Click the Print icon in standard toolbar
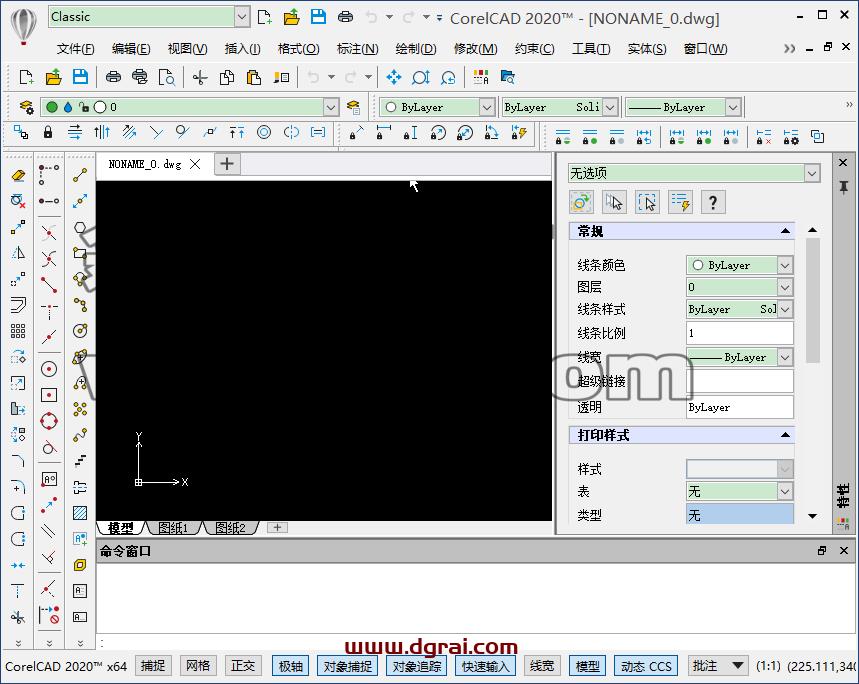This screenshot has width=859, height=684. click(x=113, y=77)
